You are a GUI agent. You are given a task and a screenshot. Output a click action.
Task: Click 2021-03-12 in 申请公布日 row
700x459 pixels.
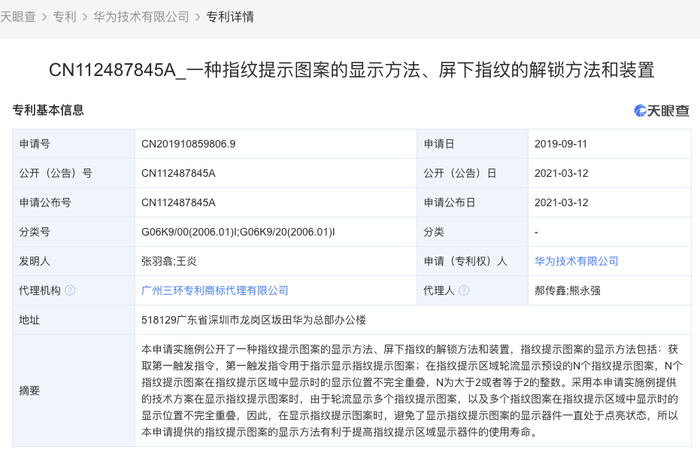coord(561,203)
